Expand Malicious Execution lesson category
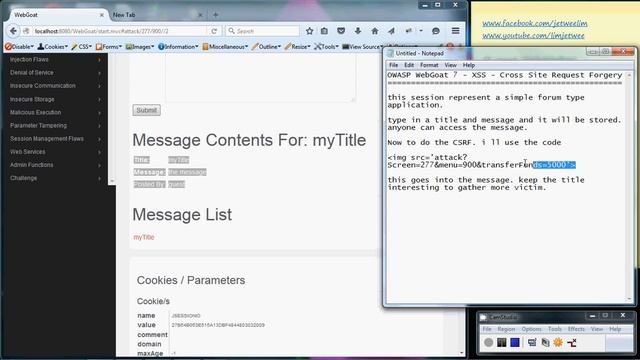The width and height of the screenshot is (640, 360). click(56, 112)
